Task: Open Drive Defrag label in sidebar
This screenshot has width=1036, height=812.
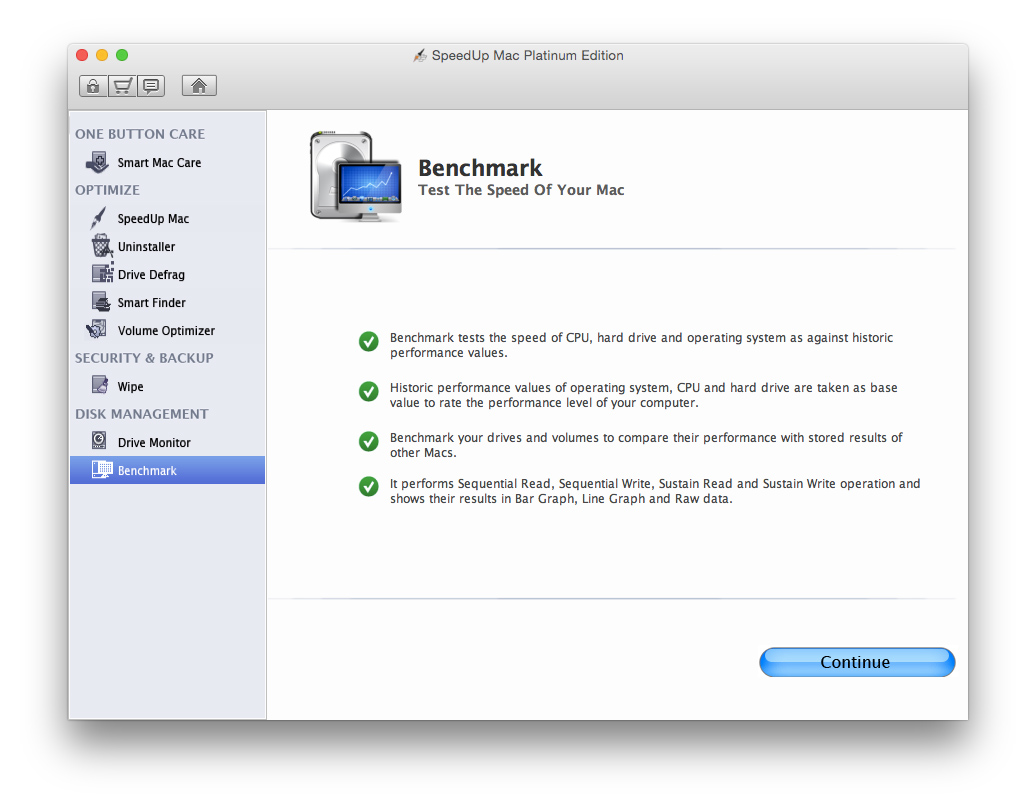Action: [151, 275]
